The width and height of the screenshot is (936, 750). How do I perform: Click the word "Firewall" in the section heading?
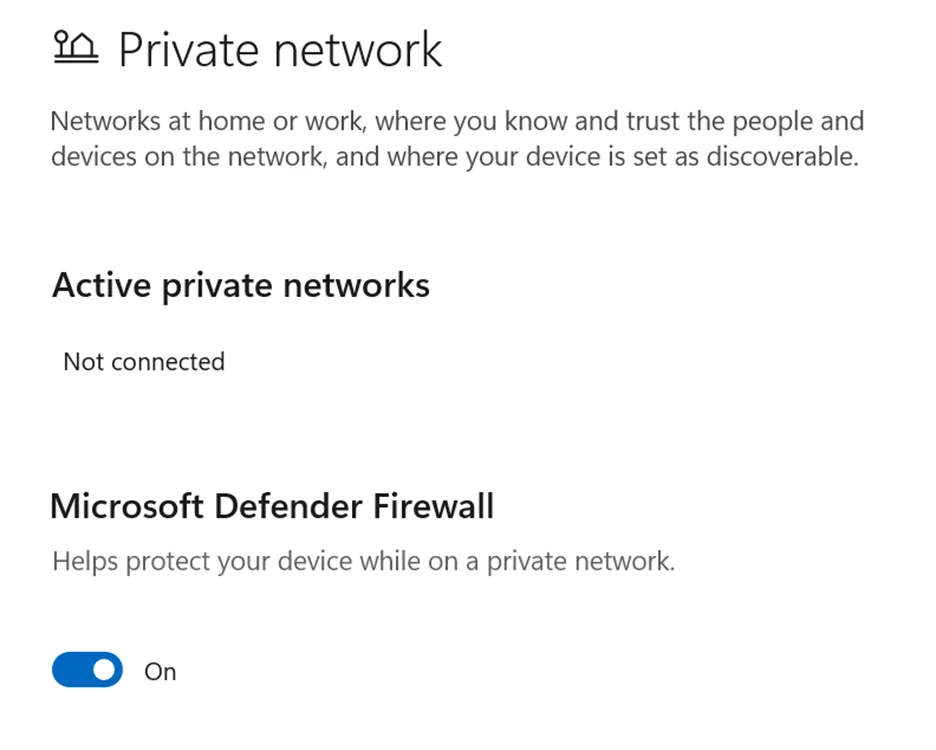point(434,506)
